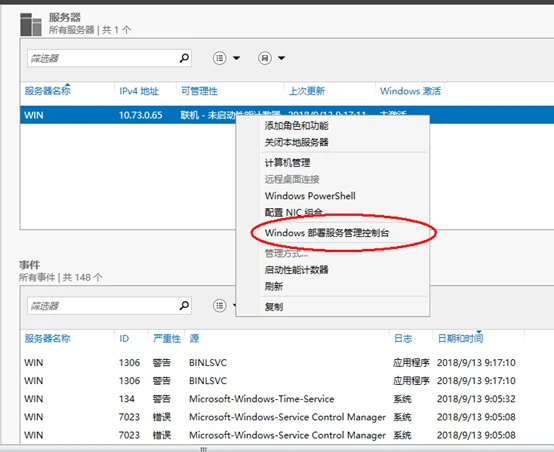Choose 关闭本地服务器 in context menu
The image size is (554, 452).
click(297, 142)
